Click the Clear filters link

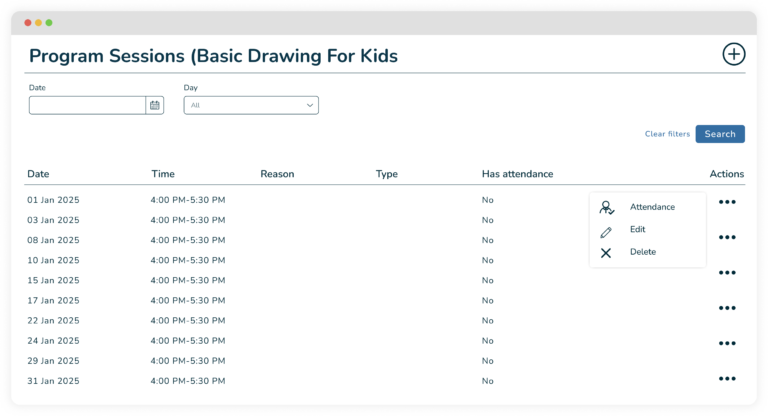pos(667,134)
